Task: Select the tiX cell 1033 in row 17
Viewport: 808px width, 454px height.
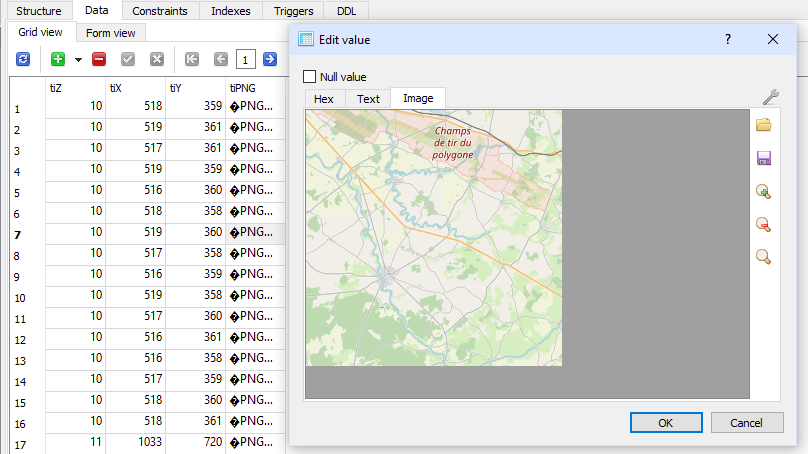Action: click(x=136, y=442)
